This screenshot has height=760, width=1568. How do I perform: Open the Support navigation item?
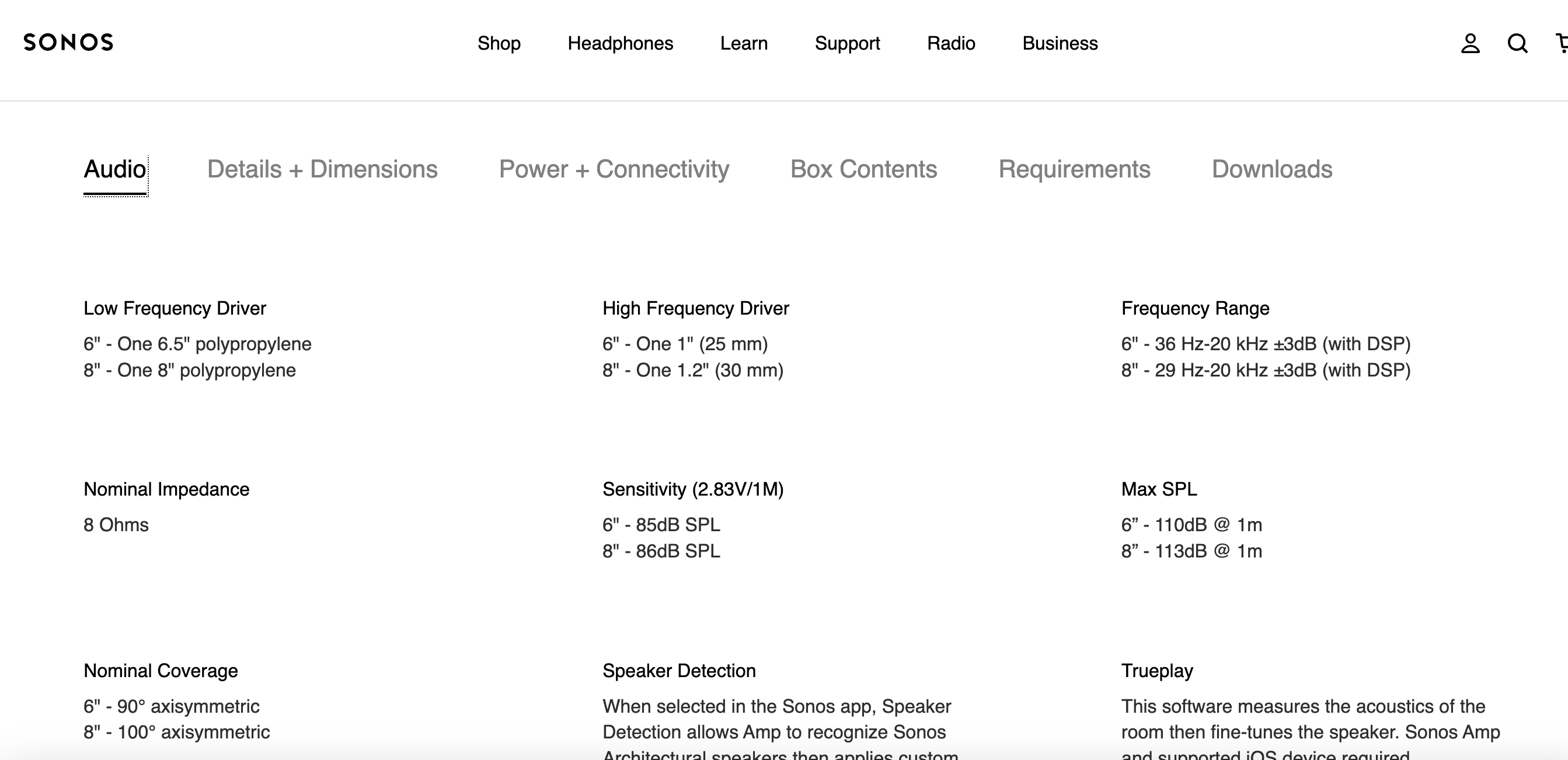[847, 43]
